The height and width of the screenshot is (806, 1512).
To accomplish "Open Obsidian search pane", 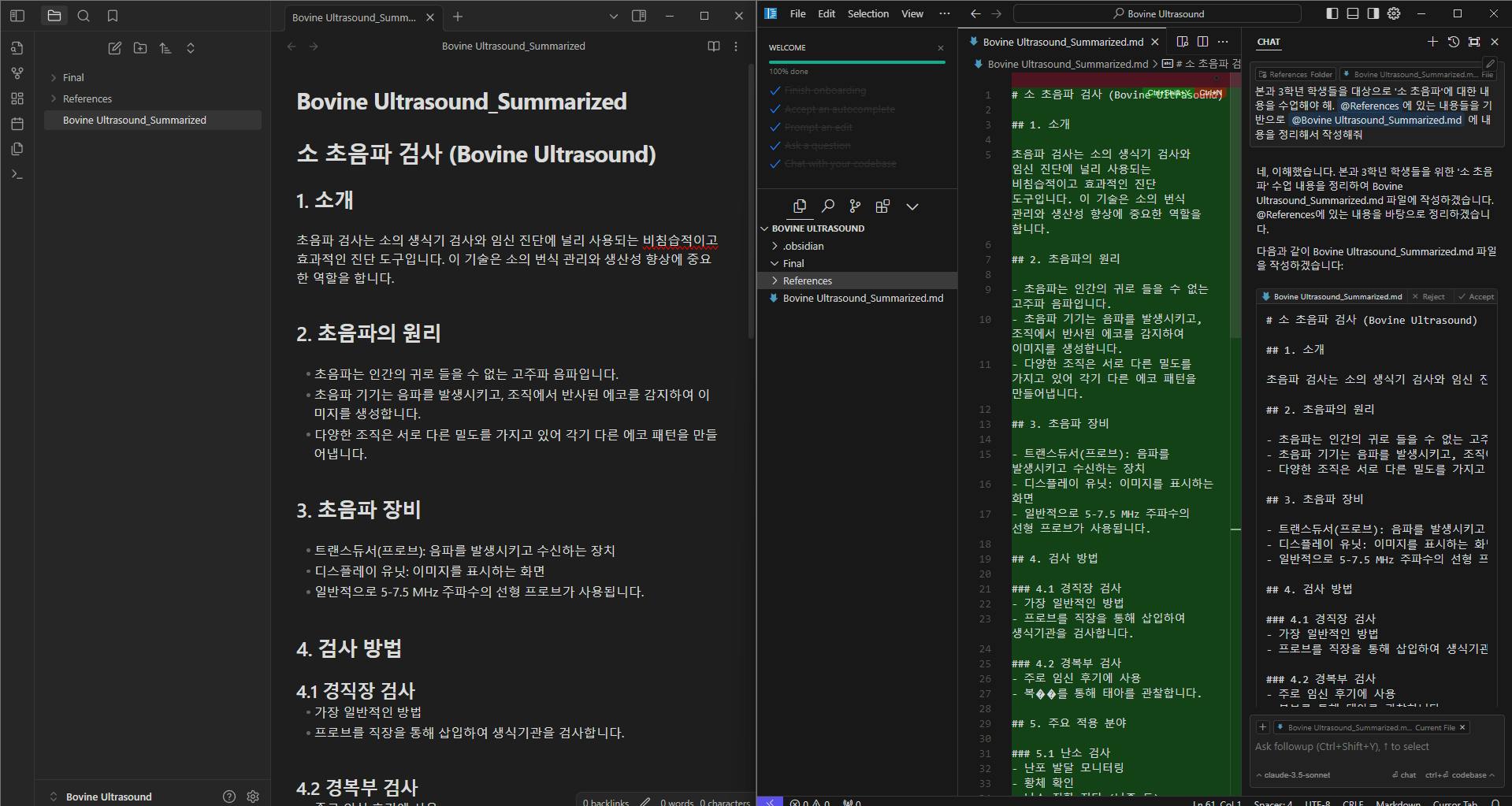I will 84,16.
